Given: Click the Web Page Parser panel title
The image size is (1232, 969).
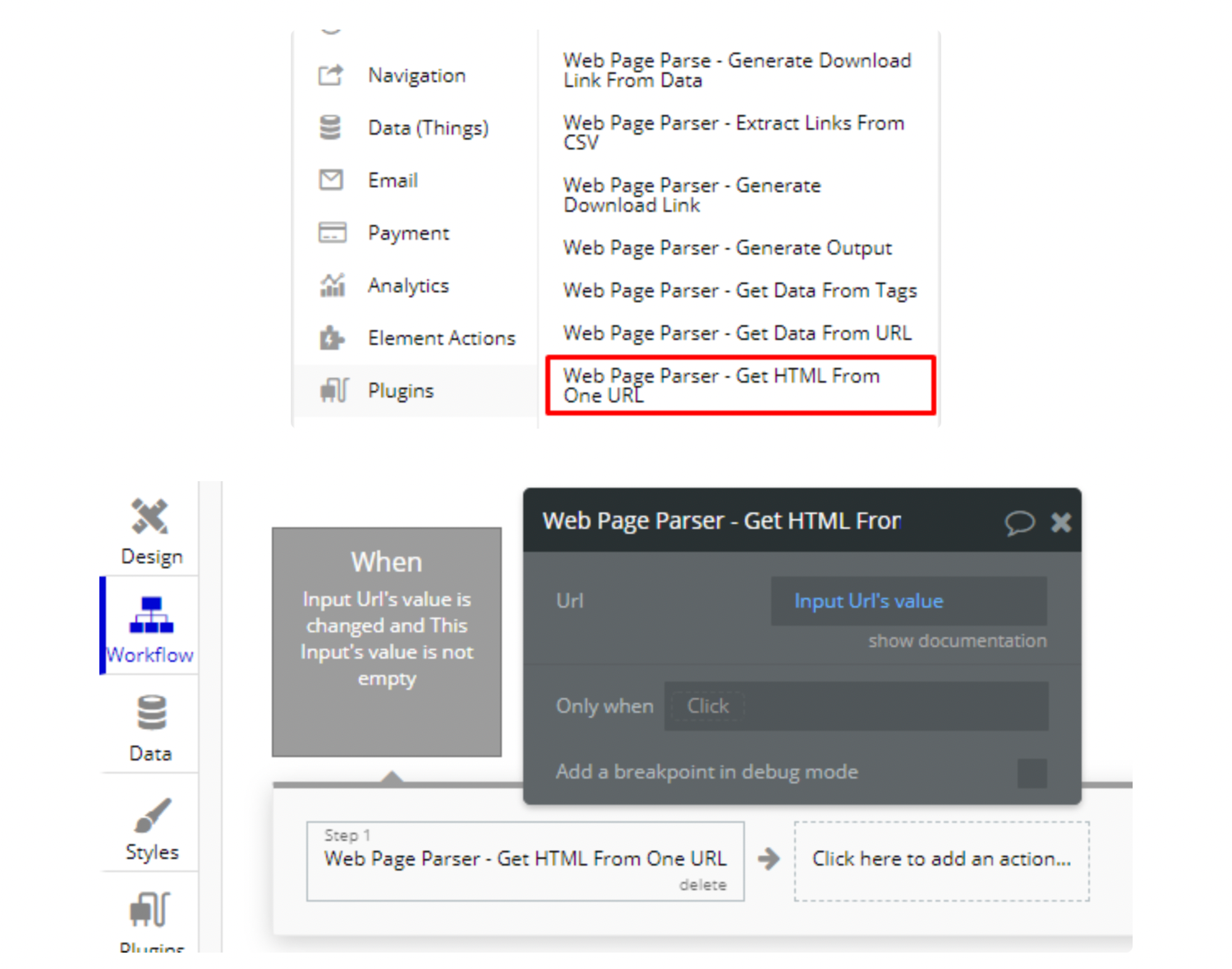Looking at the screenshot, I should (722, 521).
